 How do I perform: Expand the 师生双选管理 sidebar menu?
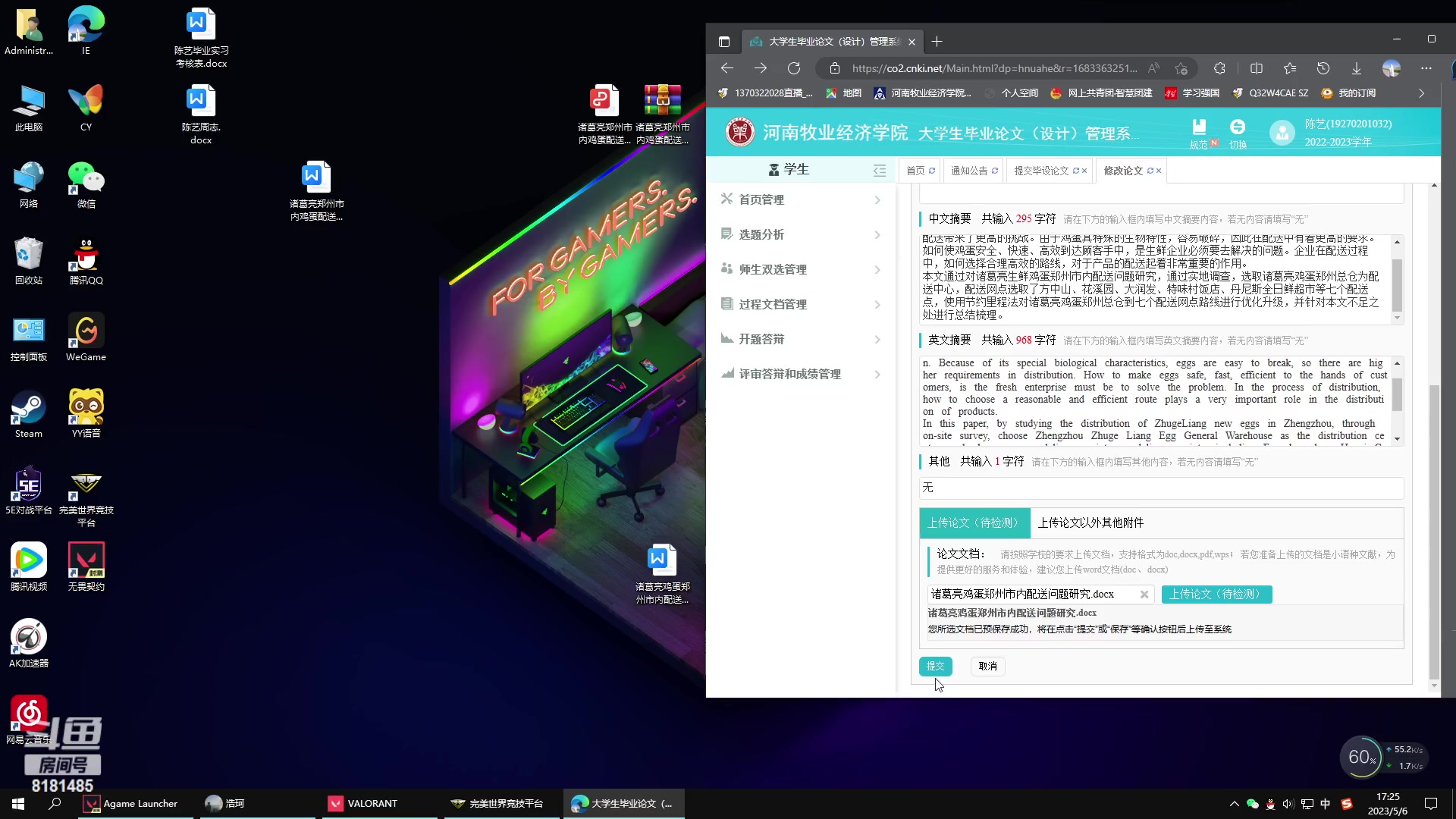point(801,269)
